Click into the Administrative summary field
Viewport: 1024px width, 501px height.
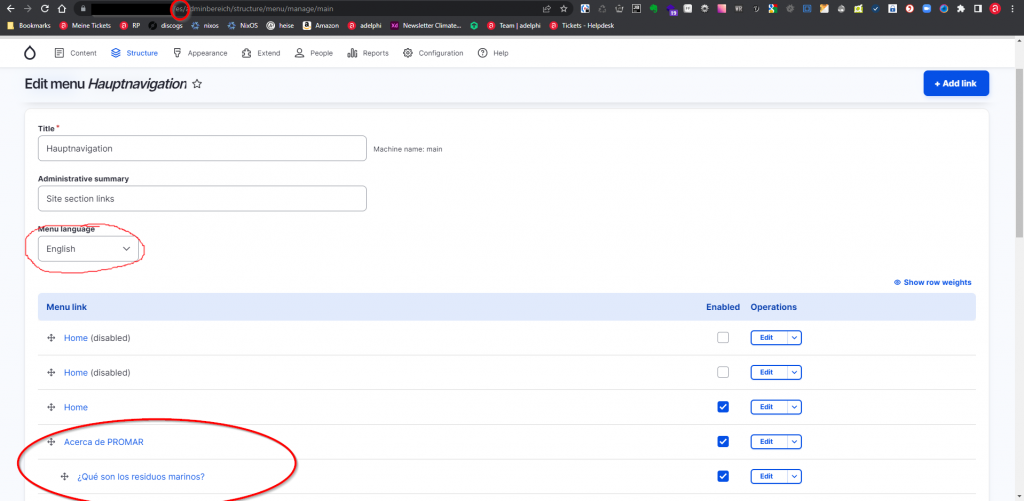(202, 199)
